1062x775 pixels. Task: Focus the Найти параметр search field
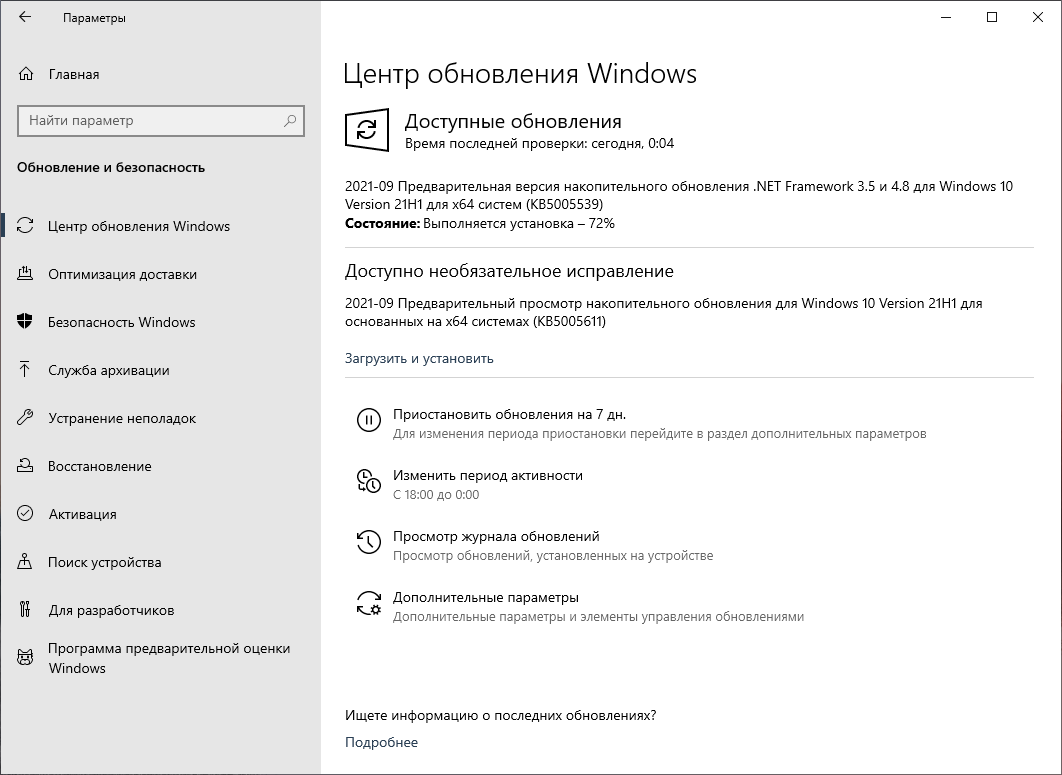(150, 121)
